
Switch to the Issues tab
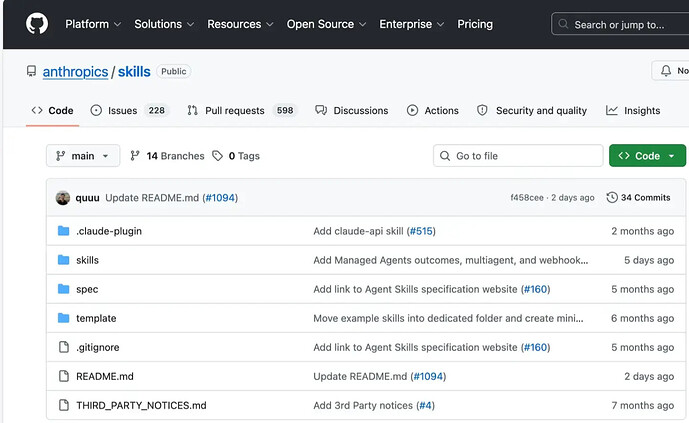[130, 111]
